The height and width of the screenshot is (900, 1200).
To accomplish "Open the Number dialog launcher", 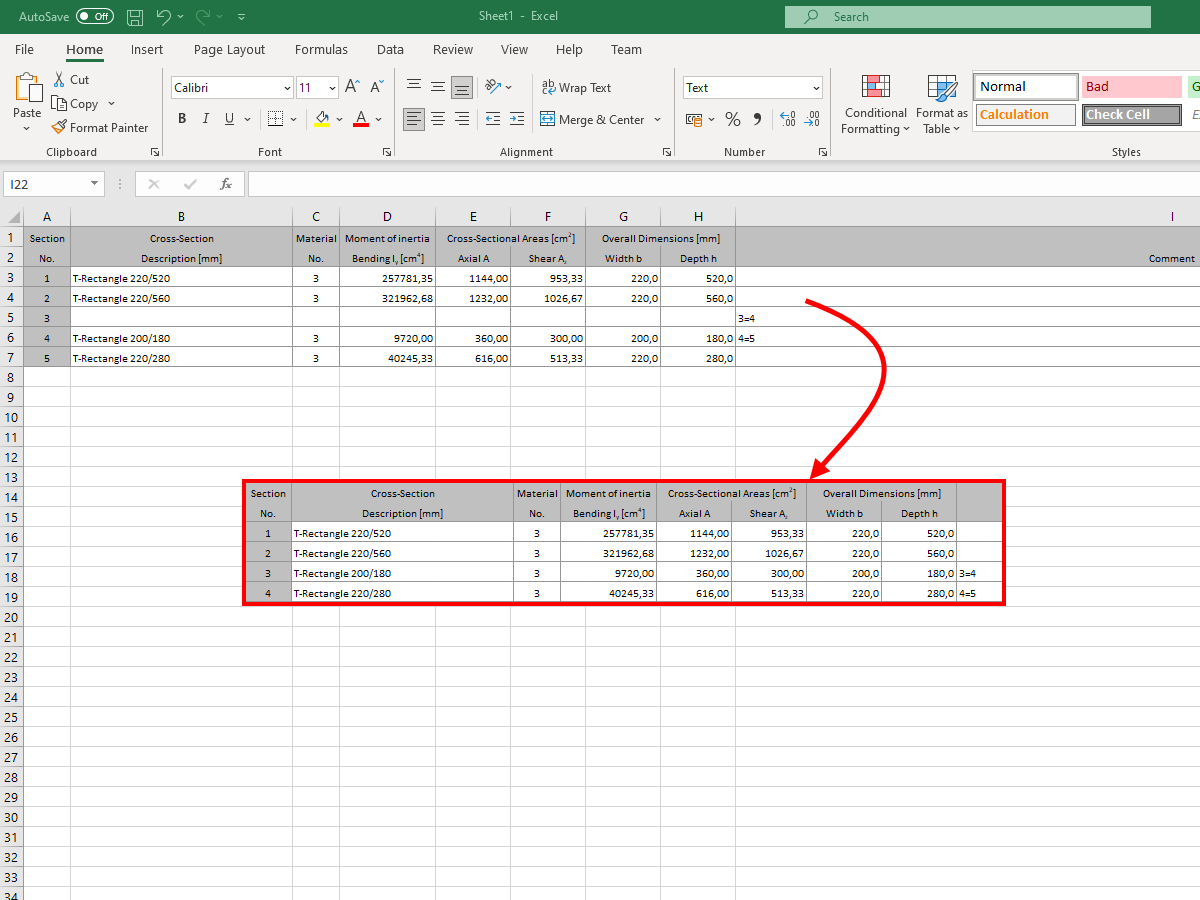I will tap(823, 152).
